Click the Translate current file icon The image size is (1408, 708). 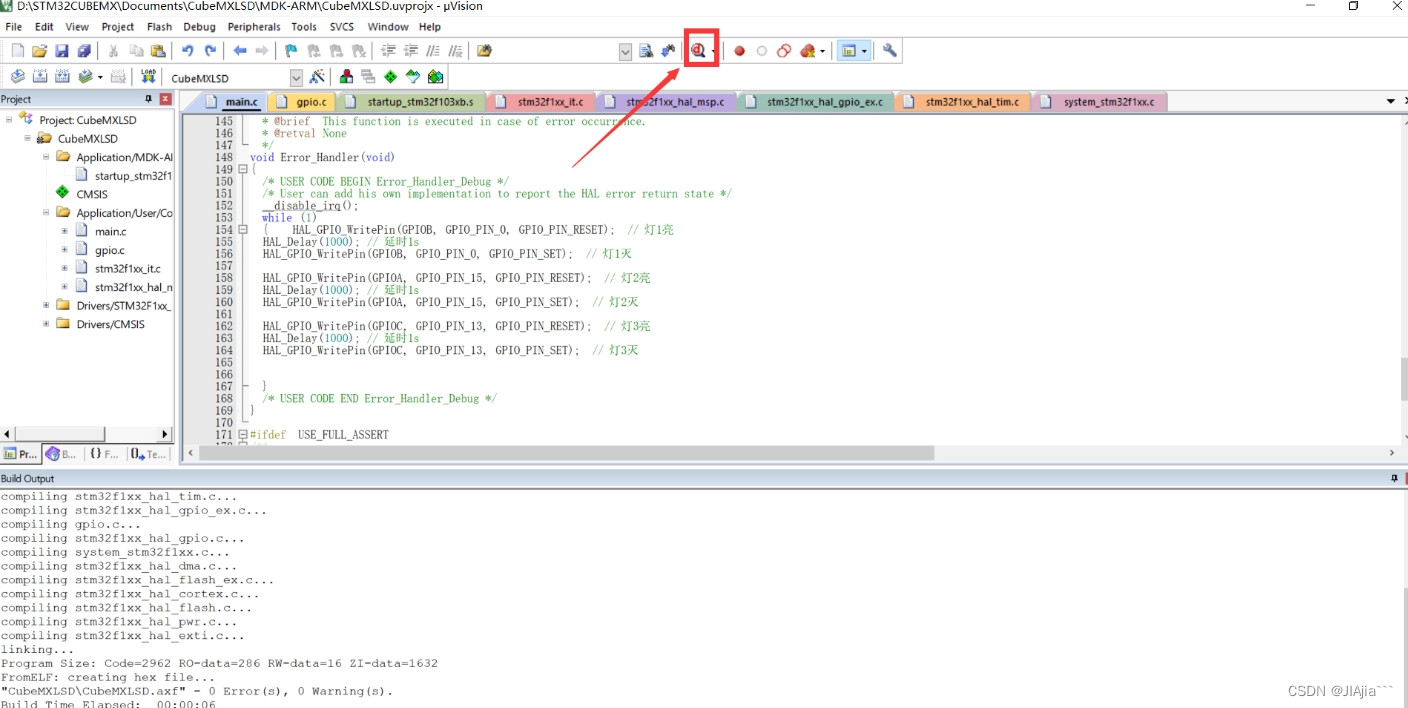17,77
